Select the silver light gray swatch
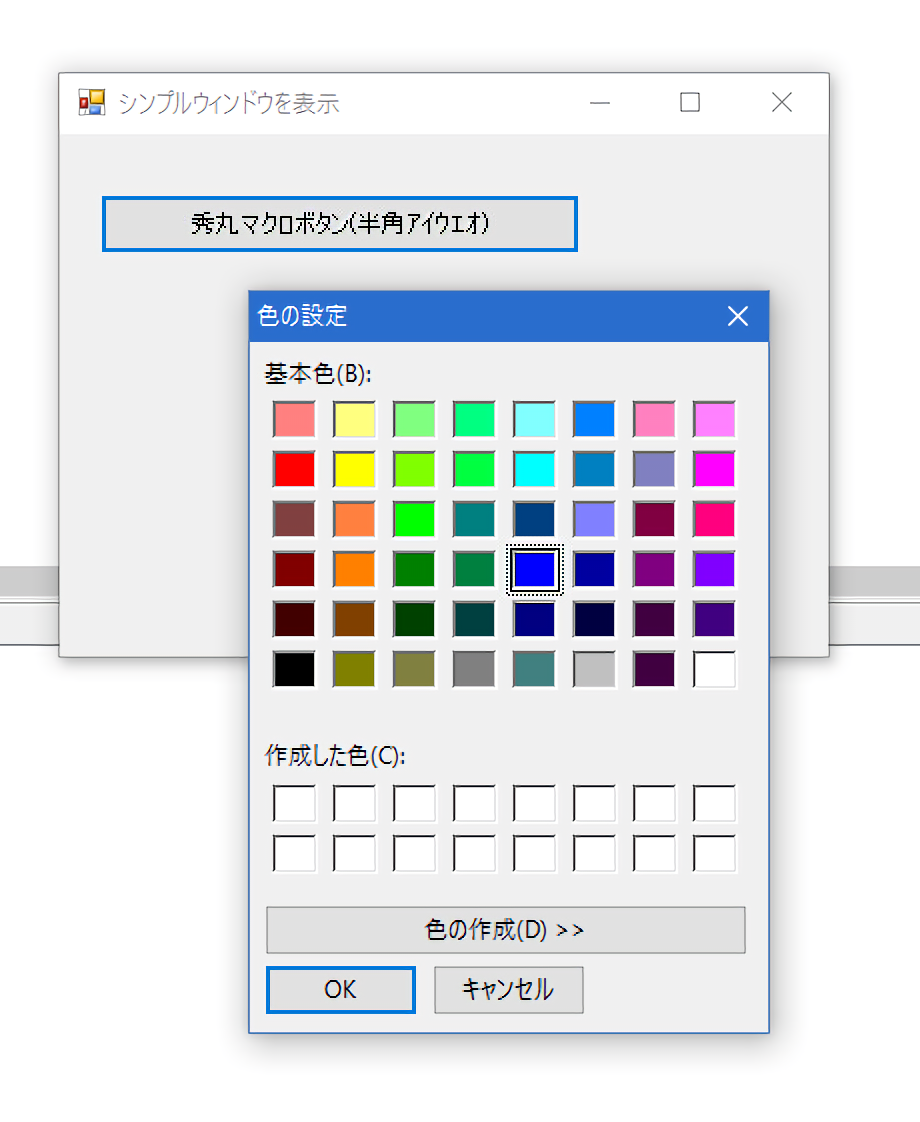 (594, 669)
